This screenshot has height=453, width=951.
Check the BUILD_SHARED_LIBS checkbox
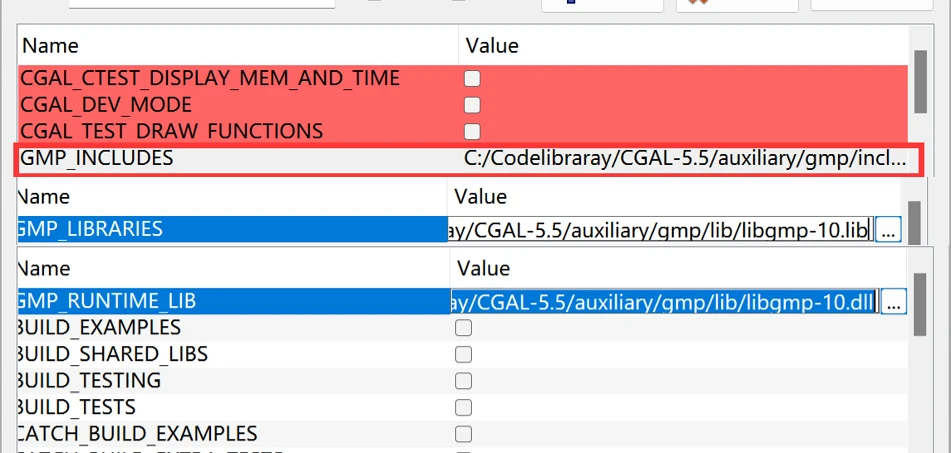(x=464, y=354)
